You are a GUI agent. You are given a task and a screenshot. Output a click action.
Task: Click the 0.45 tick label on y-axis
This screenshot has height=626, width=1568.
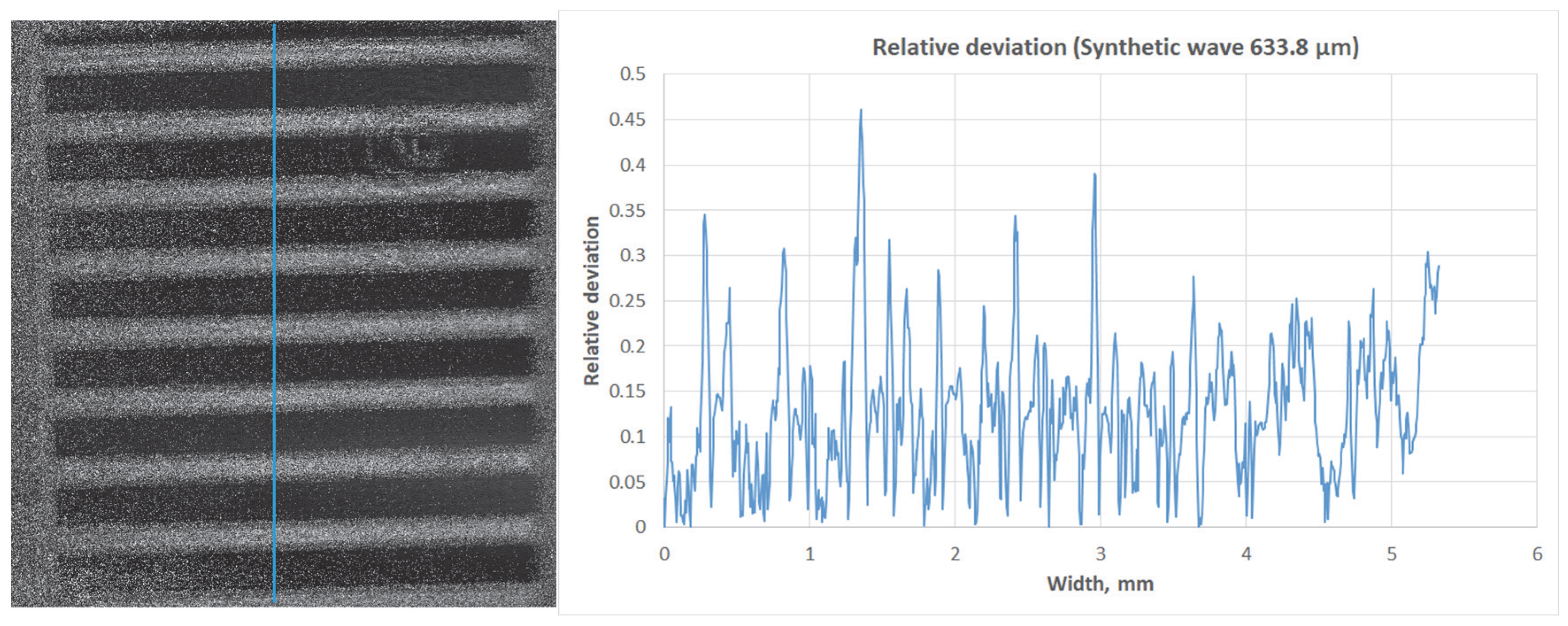pos(627,120)
